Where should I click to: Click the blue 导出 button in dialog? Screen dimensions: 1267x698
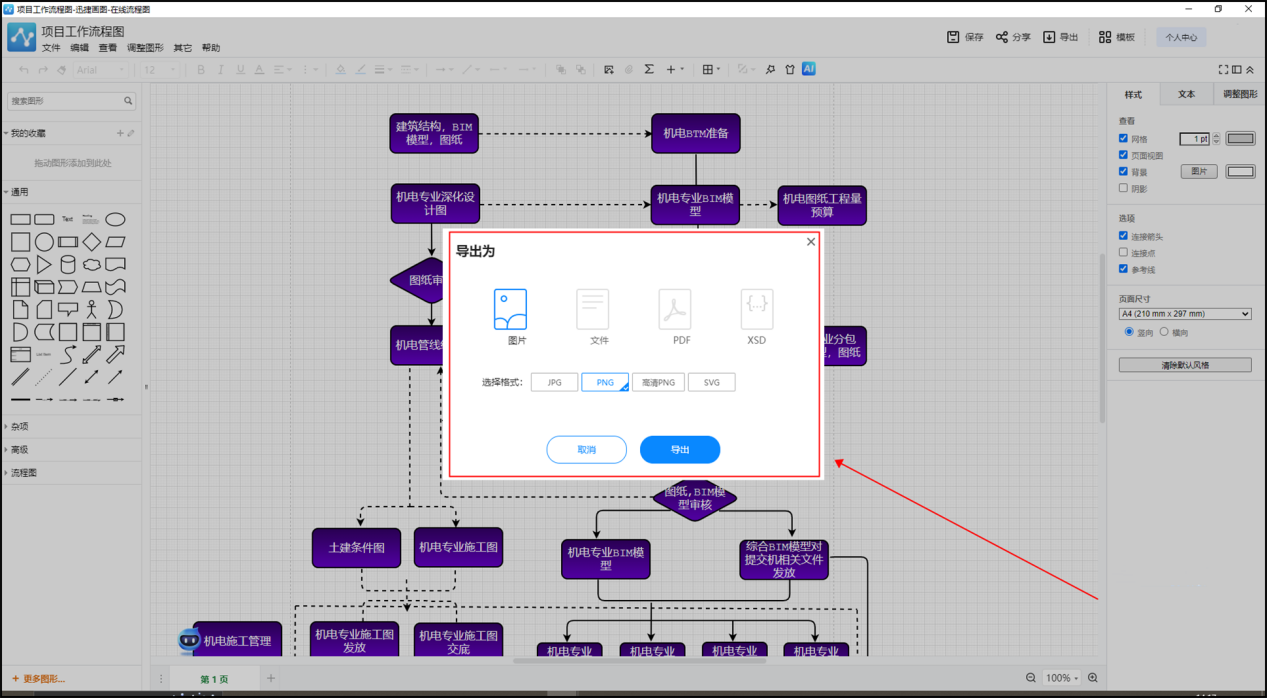[680, 450]
